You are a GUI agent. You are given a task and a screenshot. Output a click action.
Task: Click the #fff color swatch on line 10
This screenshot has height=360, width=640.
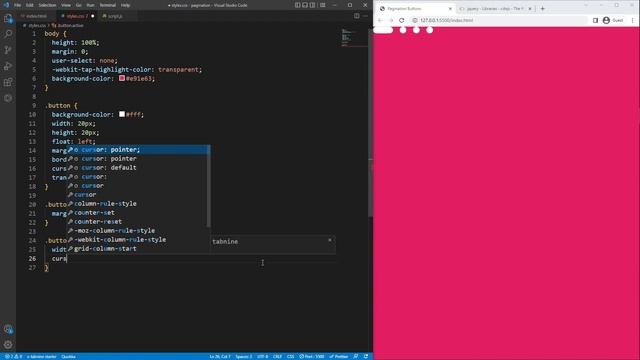[x=122, y=114]
